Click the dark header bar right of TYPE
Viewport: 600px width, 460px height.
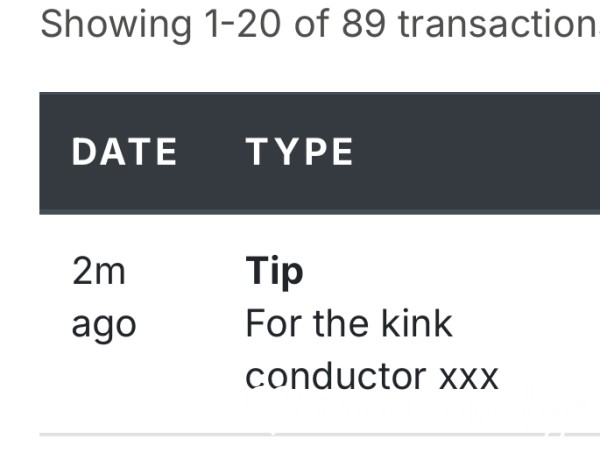tap(476, 153)
